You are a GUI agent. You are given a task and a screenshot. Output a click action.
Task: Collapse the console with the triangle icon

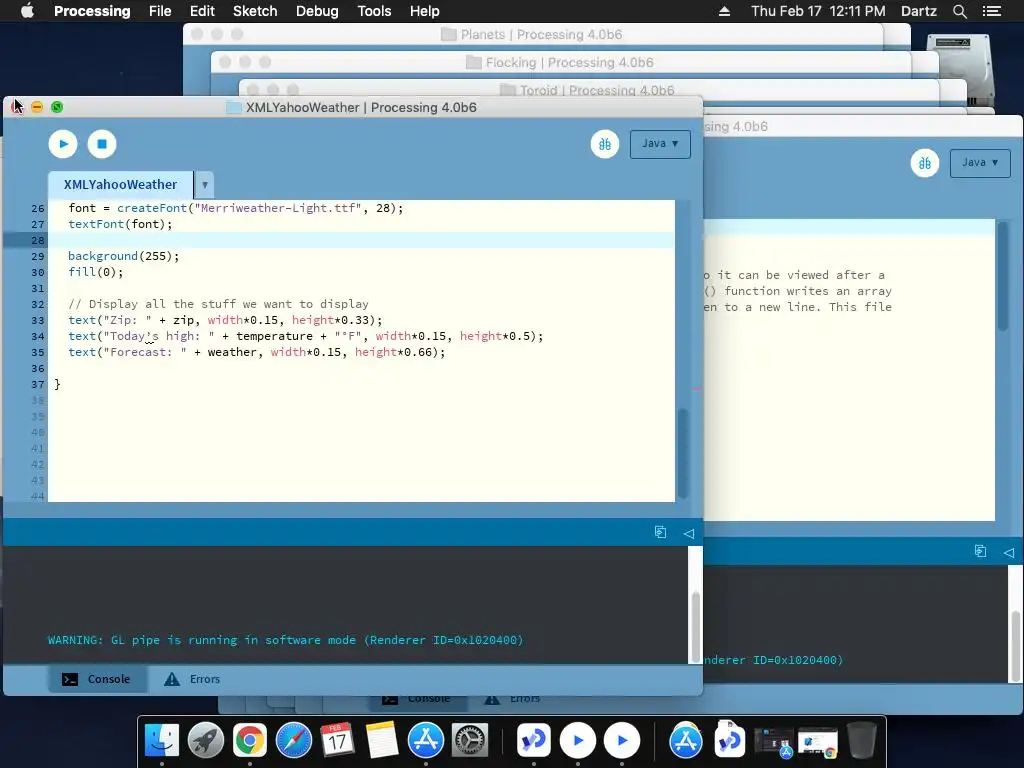pyautogui.click(x=688, y=533)
